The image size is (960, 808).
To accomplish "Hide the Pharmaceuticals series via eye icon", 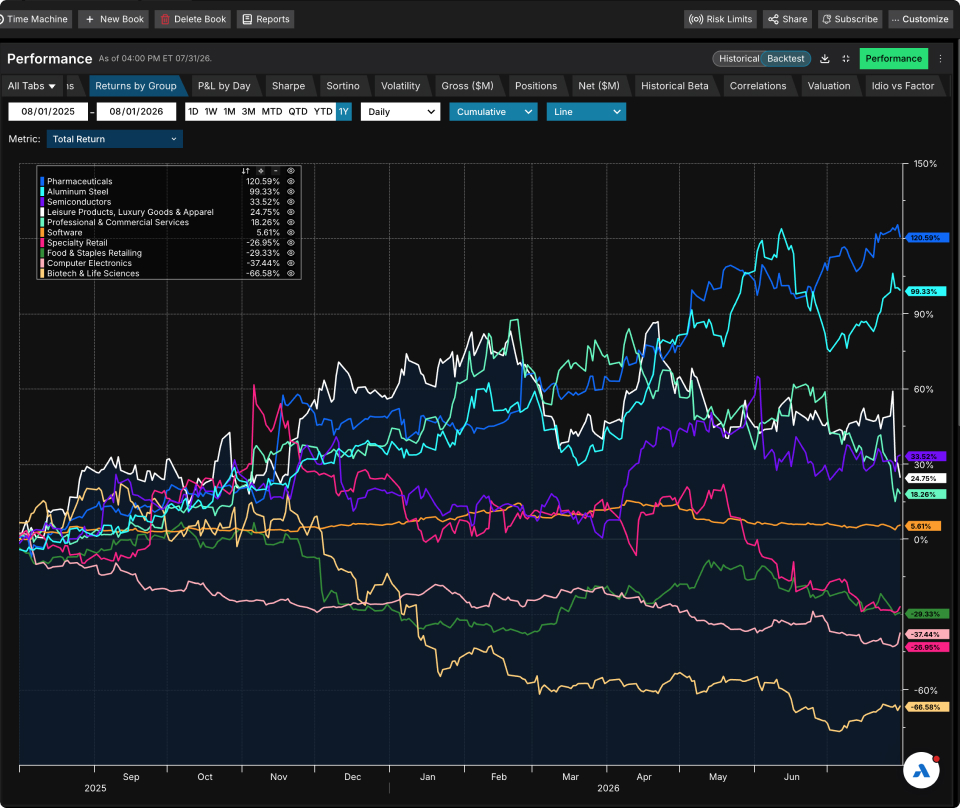I will (291, 181).
